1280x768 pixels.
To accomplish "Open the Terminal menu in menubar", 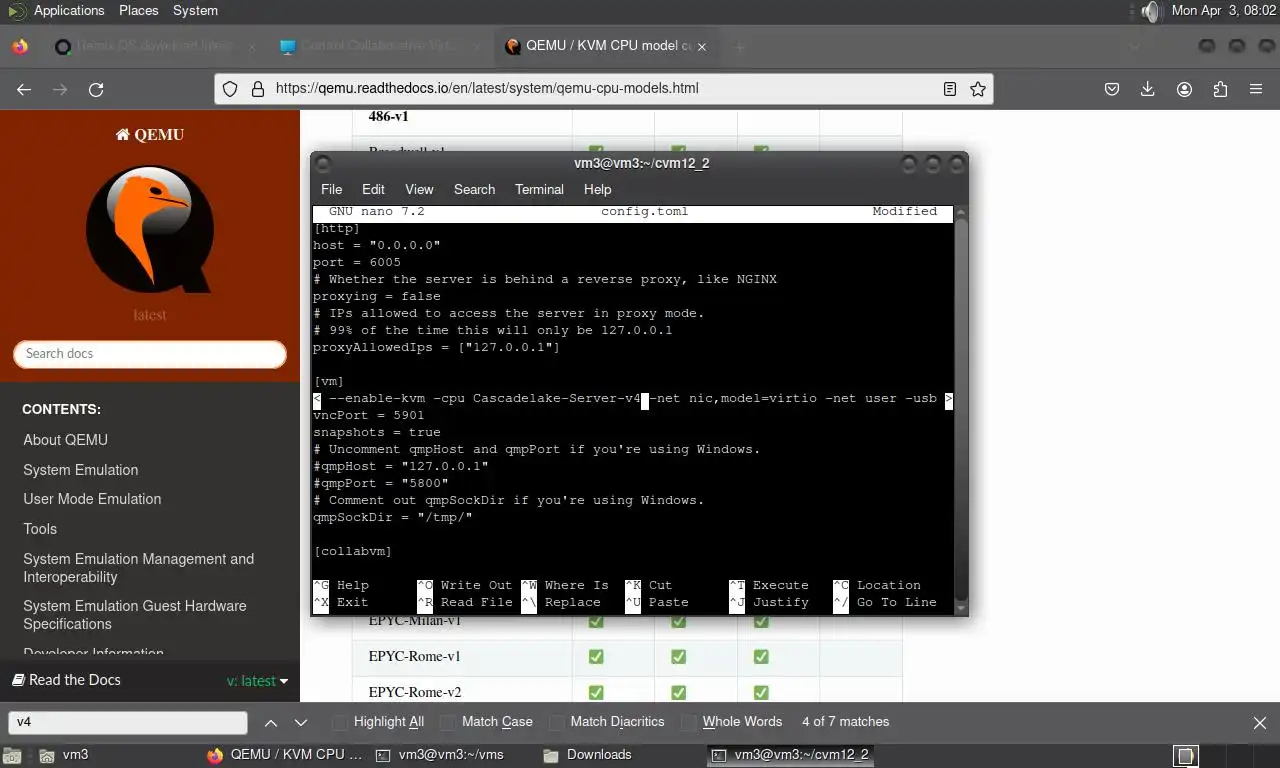I will (539, 189).
